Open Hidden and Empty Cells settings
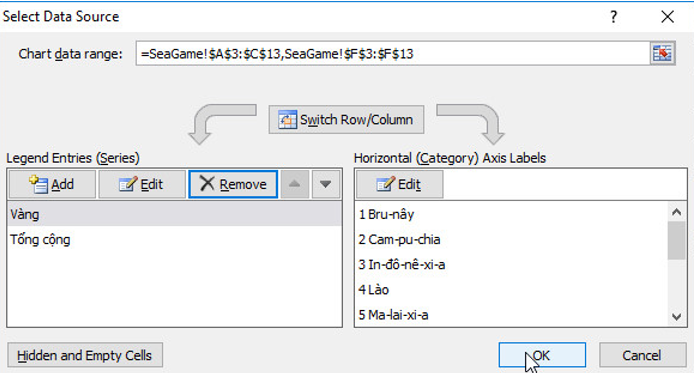This screenshot has height=373, width=694. tap(85, 355)
